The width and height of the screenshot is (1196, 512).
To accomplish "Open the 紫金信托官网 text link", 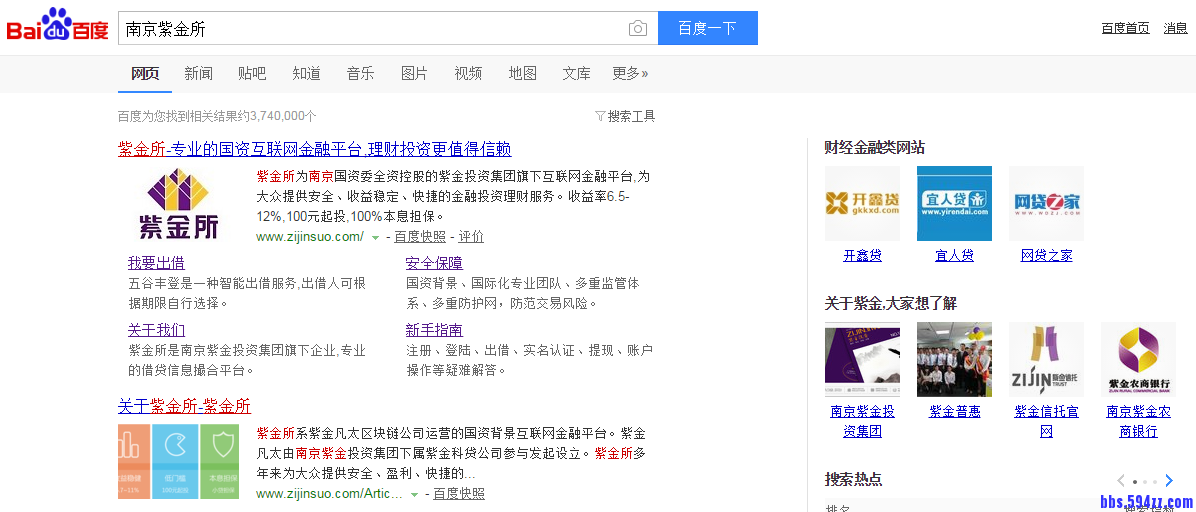I will (x=1046, y=421).
